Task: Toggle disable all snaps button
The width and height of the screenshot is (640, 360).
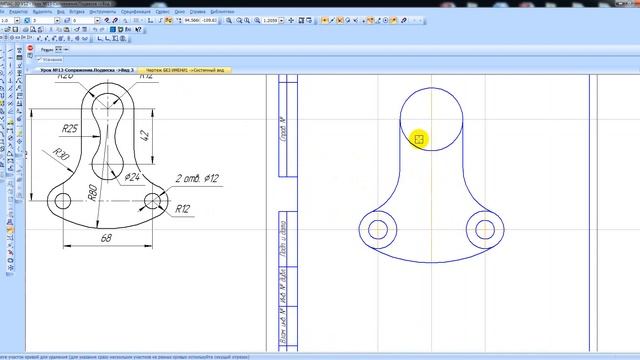Action: pos(403,20)
